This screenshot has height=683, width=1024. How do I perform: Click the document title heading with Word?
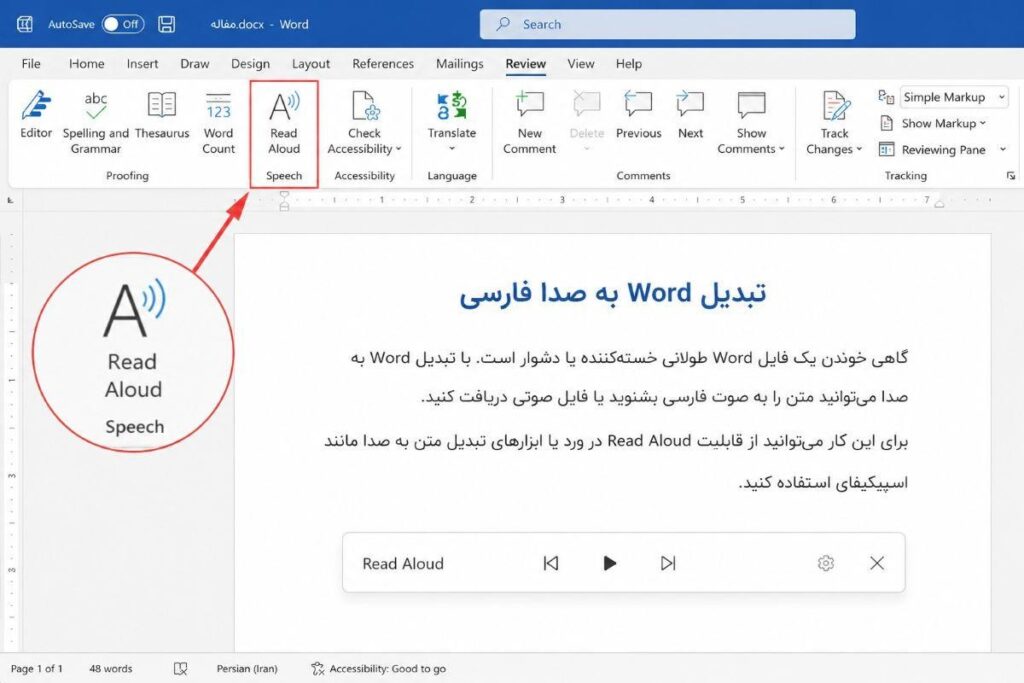pos(613,294)
